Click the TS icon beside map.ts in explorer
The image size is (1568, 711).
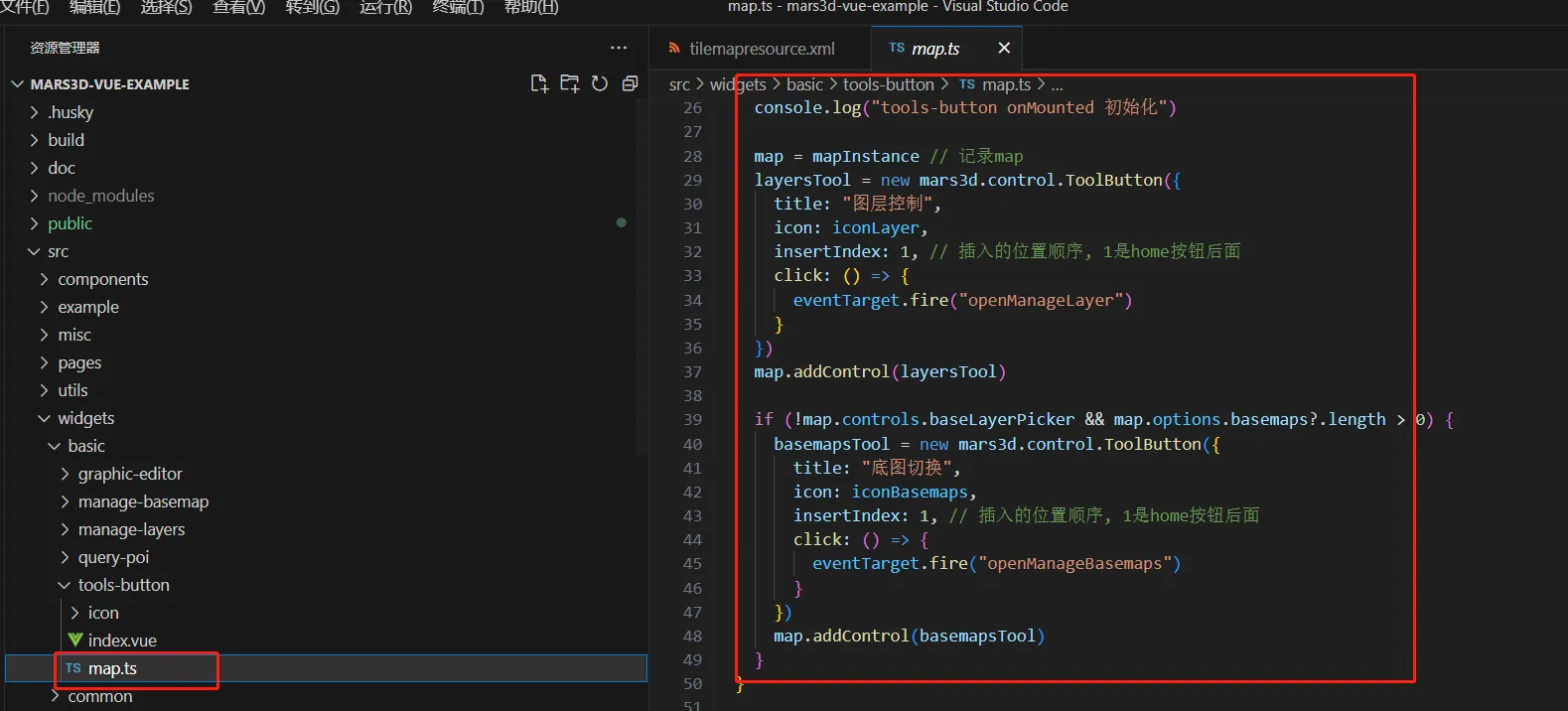[x=73, y=668]
